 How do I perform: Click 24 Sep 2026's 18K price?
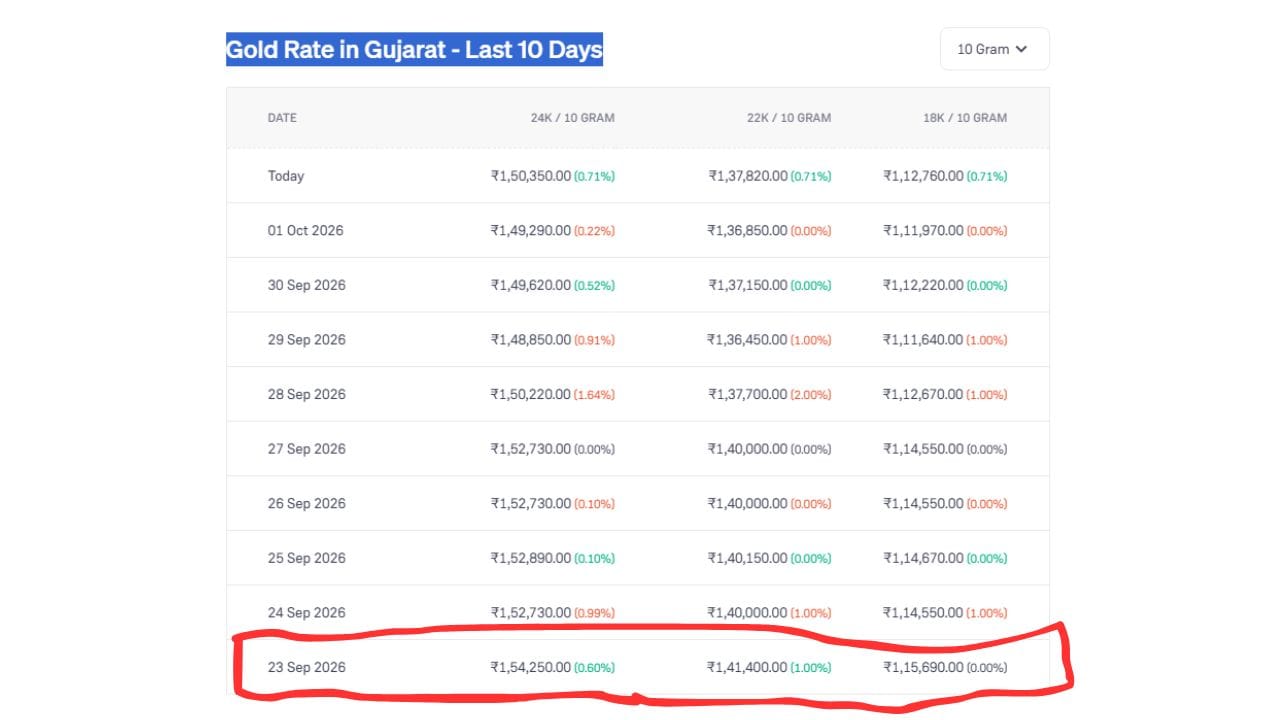[x=923, y=613]
